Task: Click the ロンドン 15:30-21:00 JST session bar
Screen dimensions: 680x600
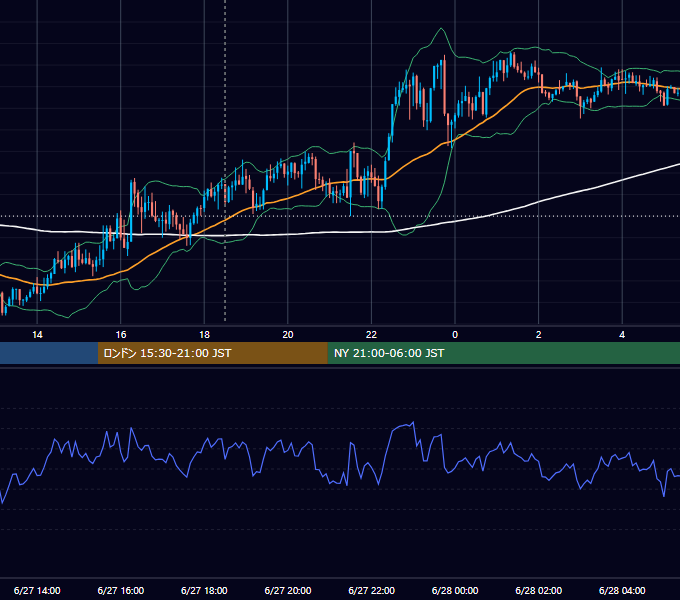Action: click(212, 353)
